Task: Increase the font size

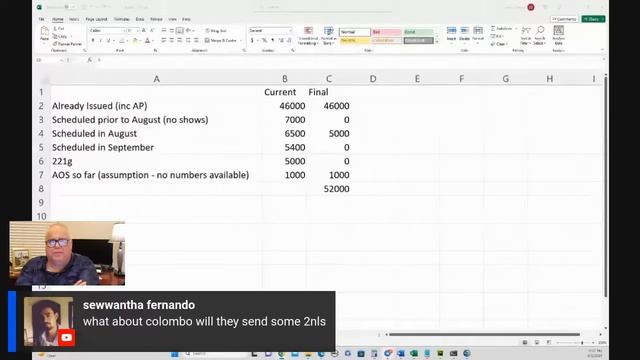Action: [144, 31]
